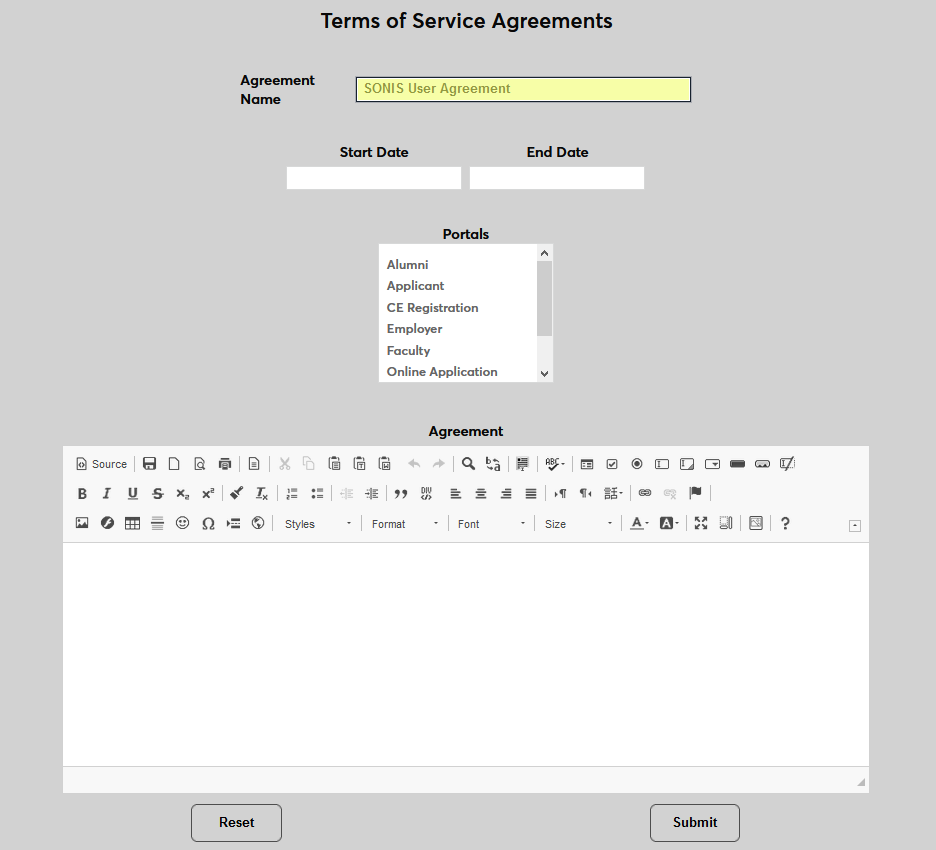Insert a textarea form element
Viewport: 936px width, 850px height.
(x=687, y=464)
